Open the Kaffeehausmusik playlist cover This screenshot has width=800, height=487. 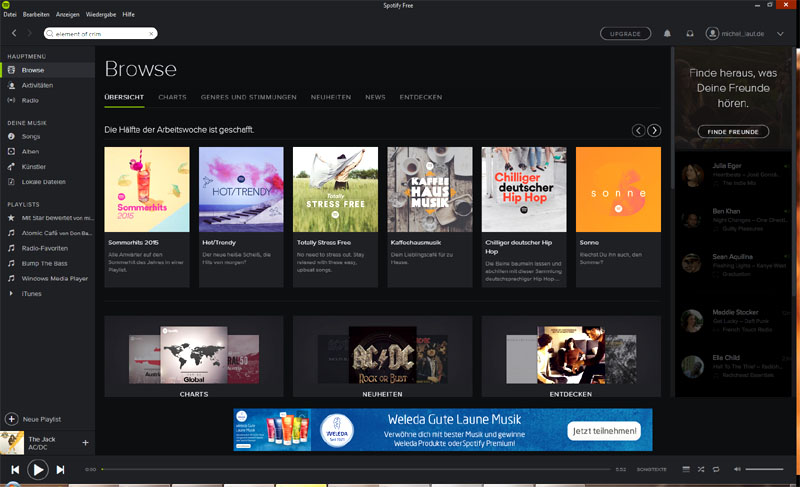(430, 190)
